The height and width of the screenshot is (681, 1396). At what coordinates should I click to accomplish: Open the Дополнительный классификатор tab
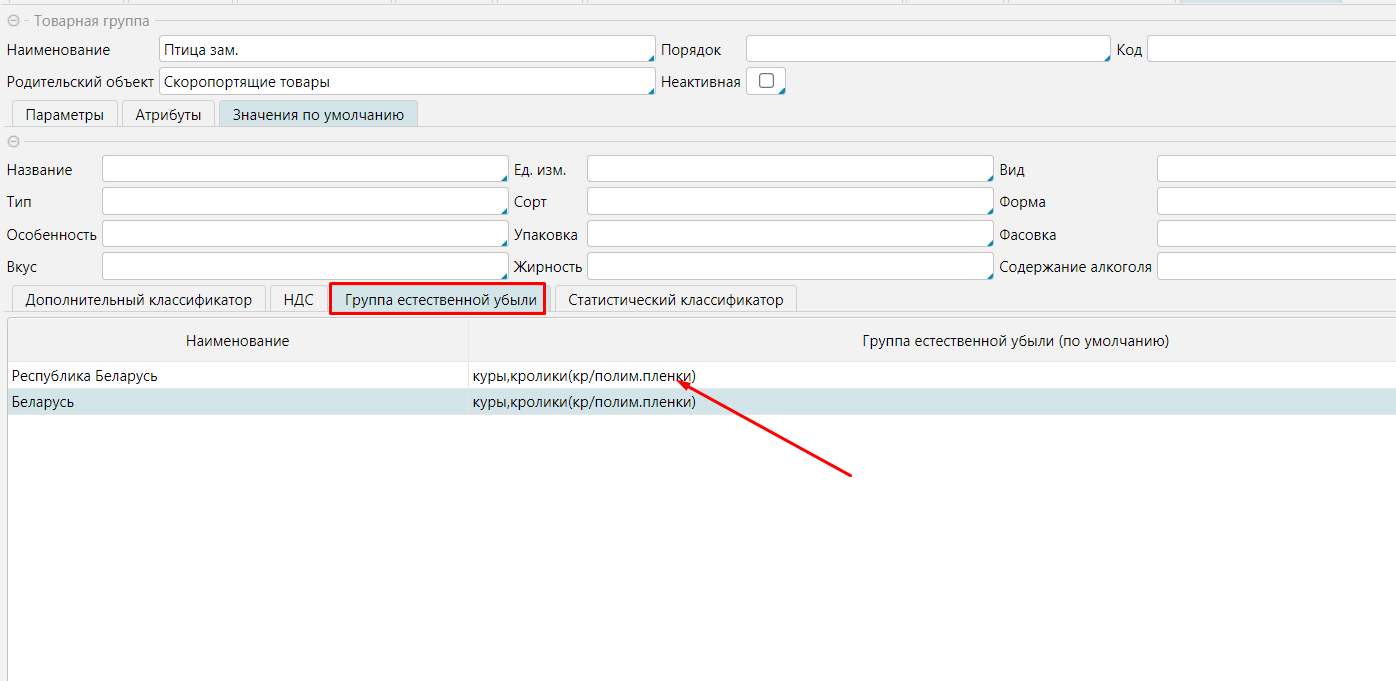pos(138,299)
